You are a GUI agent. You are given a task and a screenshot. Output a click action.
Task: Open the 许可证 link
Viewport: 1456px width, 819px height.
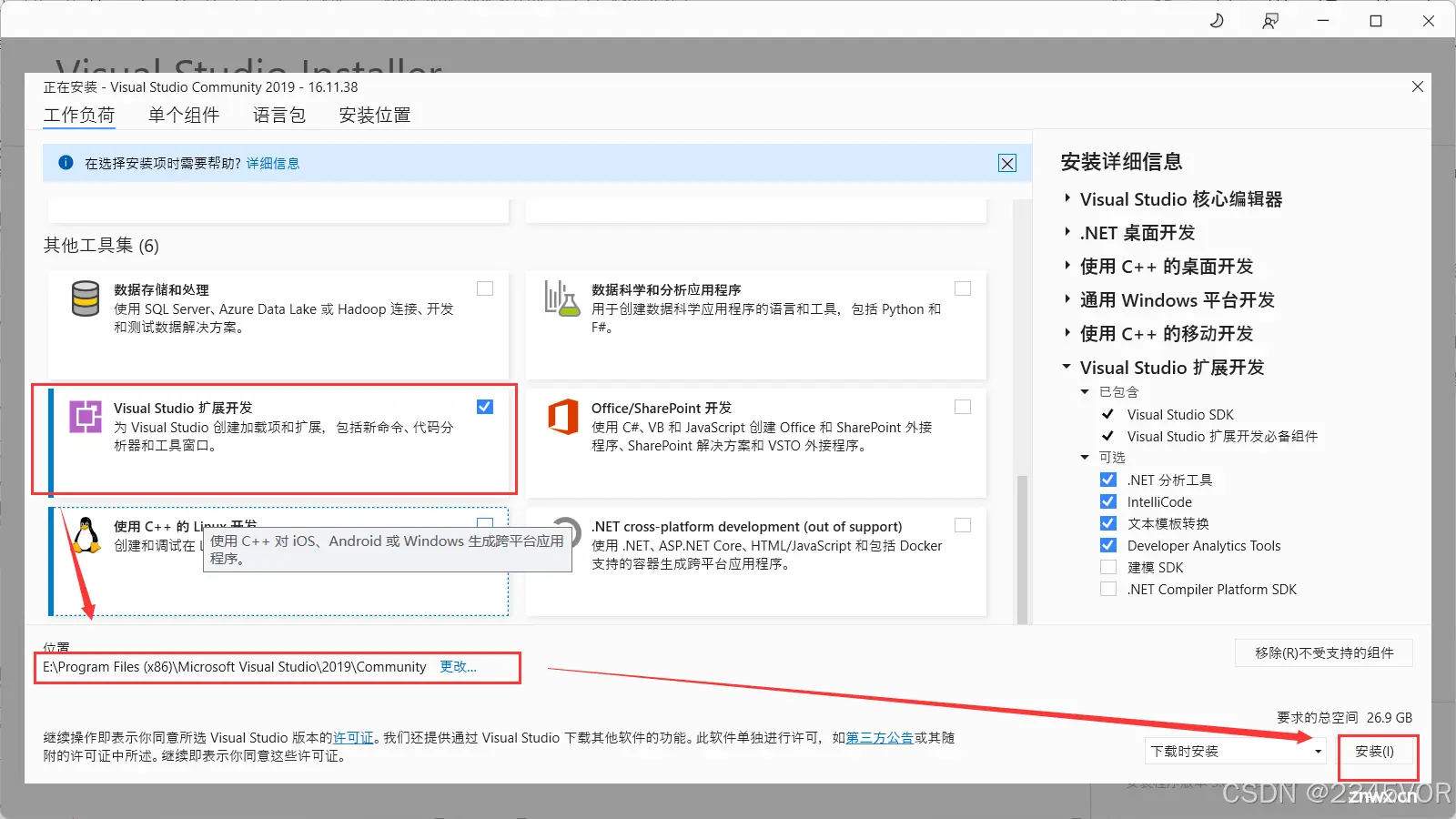(x=353, y=738)
